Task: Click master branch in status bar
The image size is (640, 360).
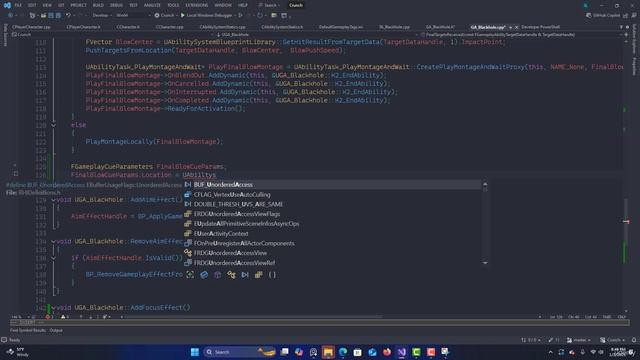Action: [x=579, y=340]
